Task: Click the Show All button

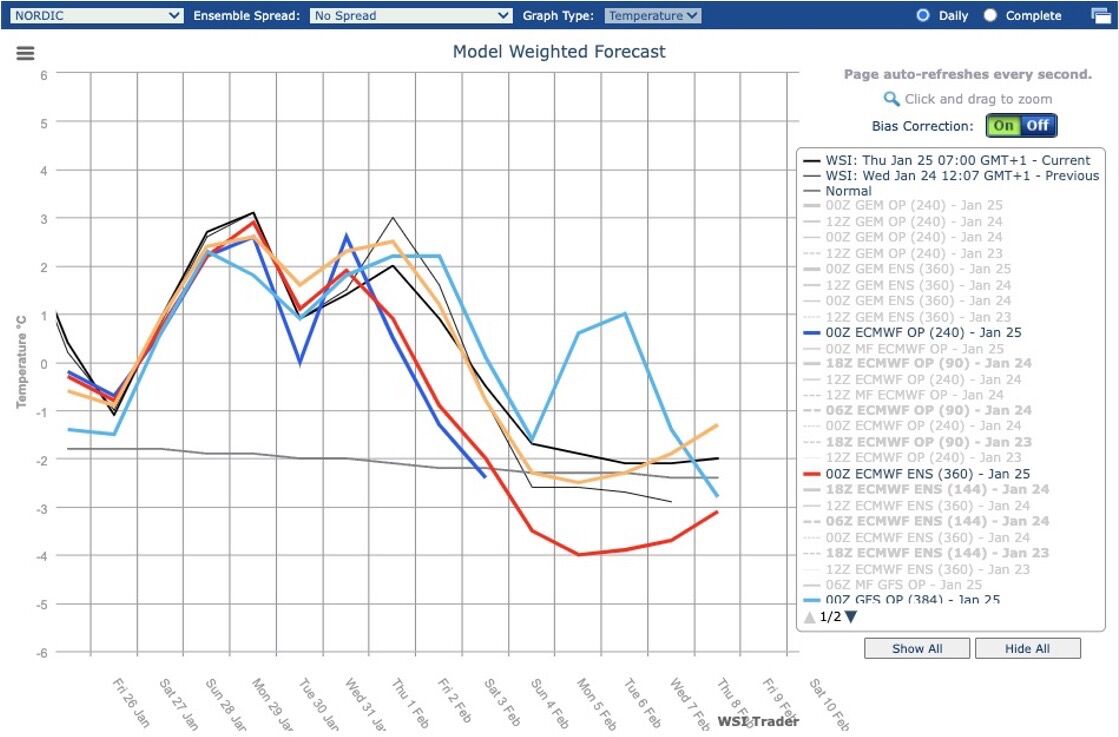Action: 916,647
